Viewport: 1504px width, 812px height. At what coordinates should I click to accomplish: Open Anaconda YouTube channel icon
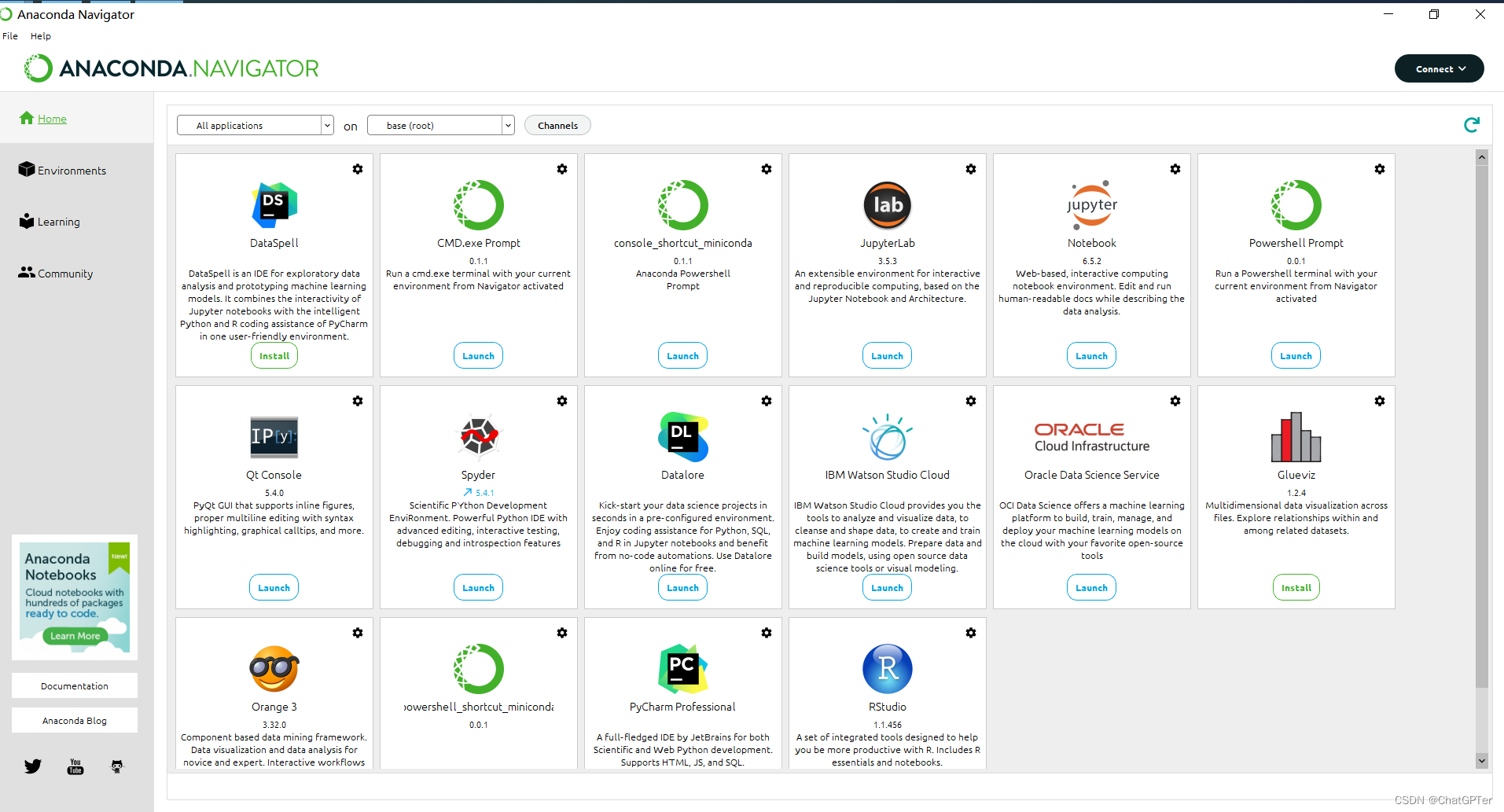click(x=75, y=766)
